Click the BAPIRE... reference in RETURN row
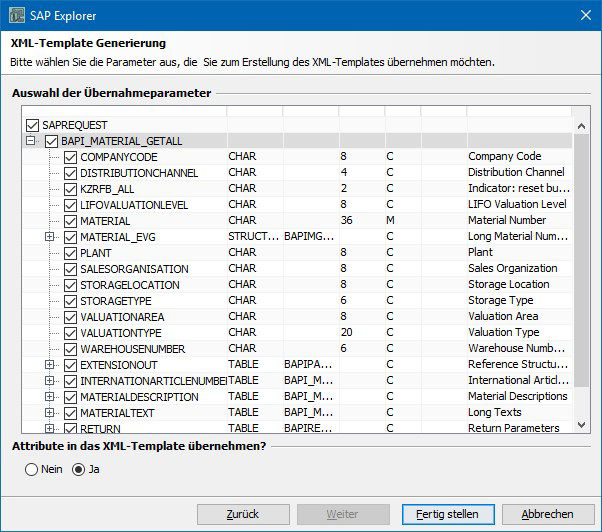 point(308,428)
